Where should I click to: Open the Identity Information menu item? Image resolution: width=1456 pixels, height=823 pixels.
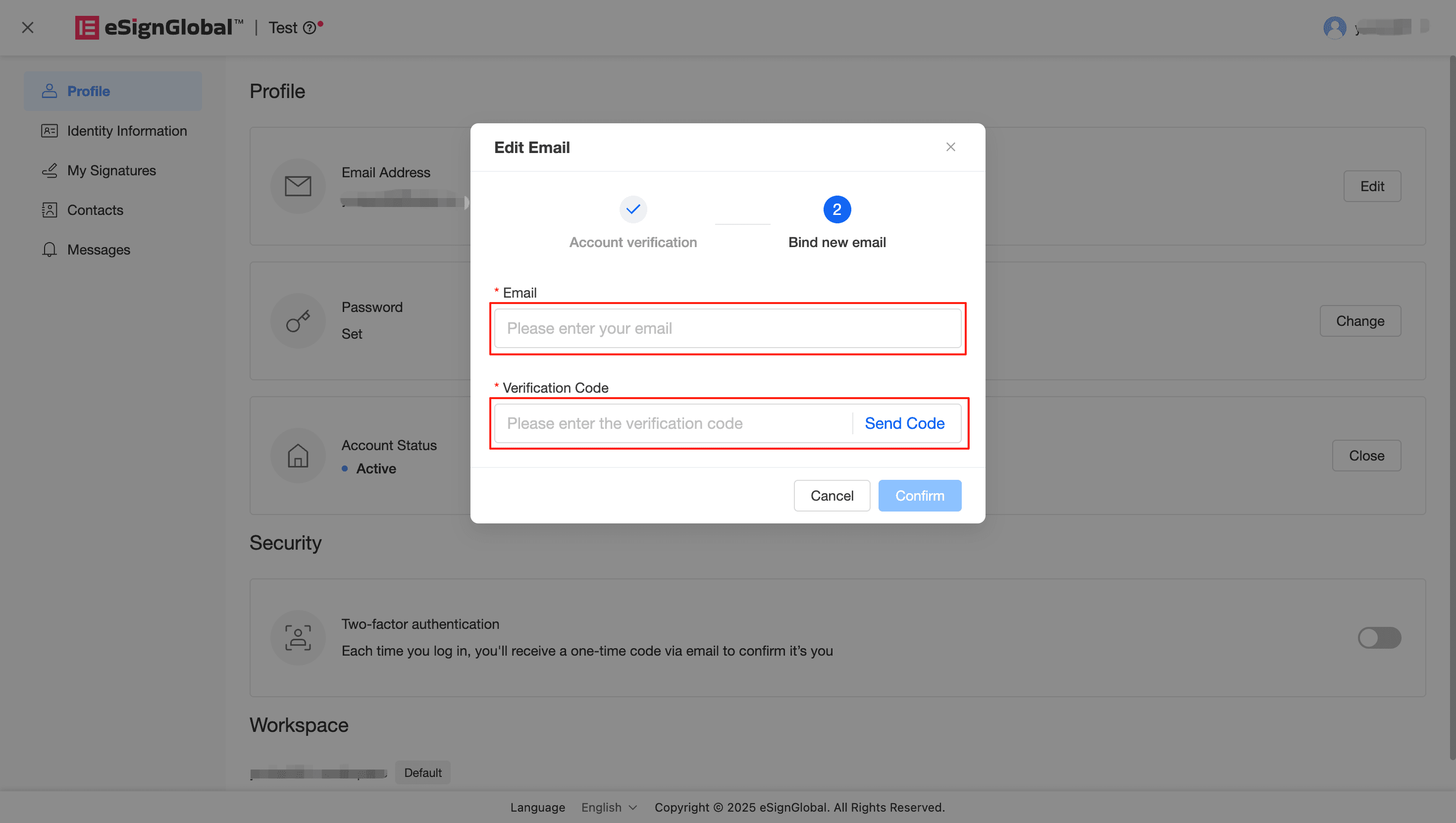(x=127, y=131)
